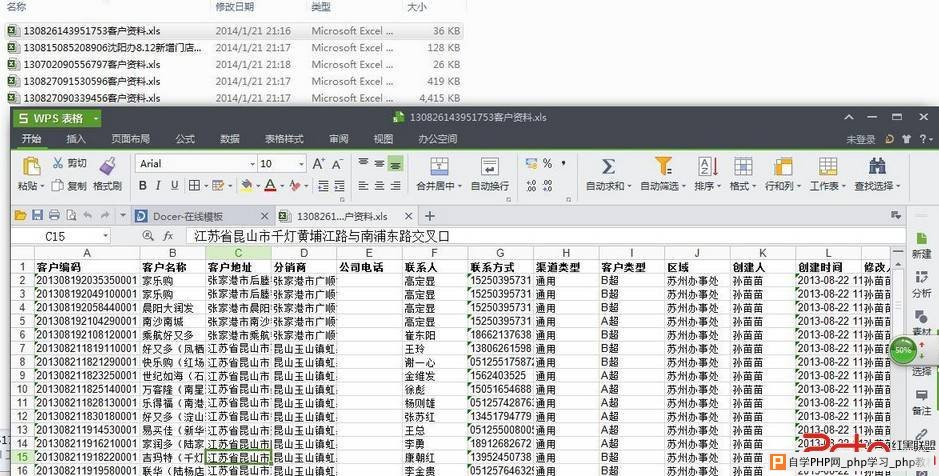The height and width of the screenshot is (476, 939).
Task: Click the Cut (剪切) scissors icon
Action: [58, 163]
